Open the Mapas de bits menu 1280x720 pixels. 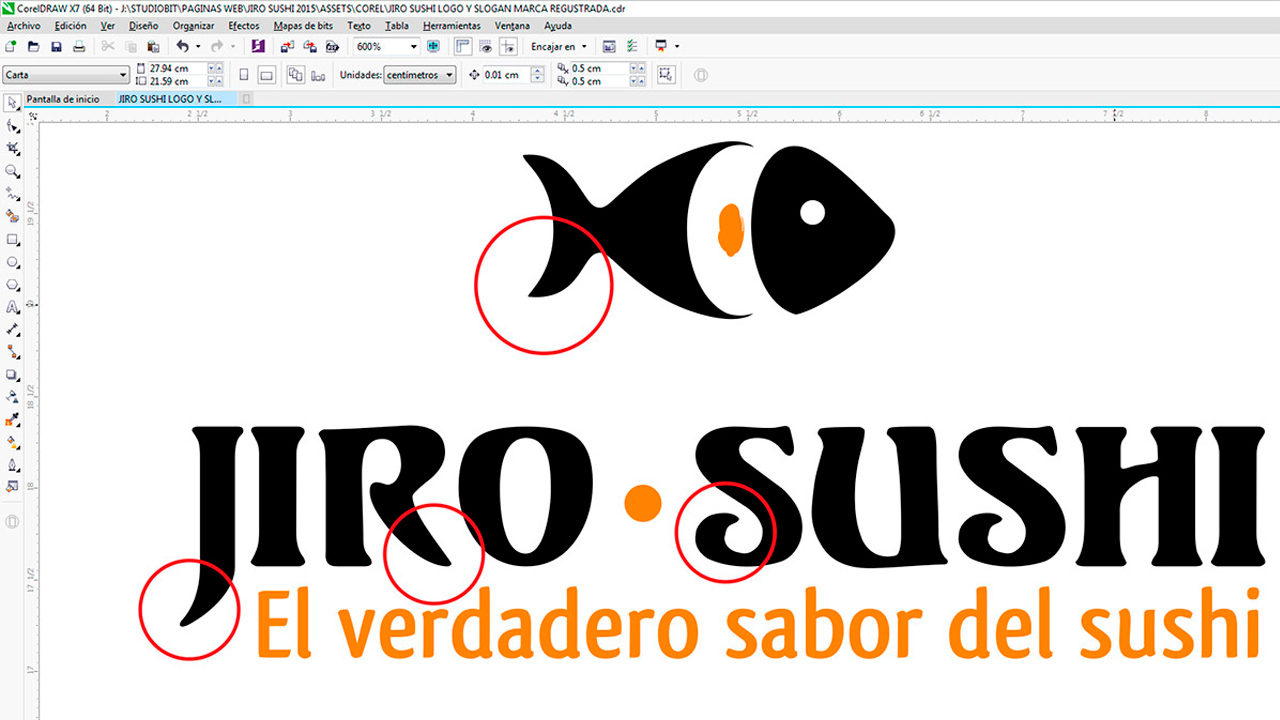click(305, 25)
